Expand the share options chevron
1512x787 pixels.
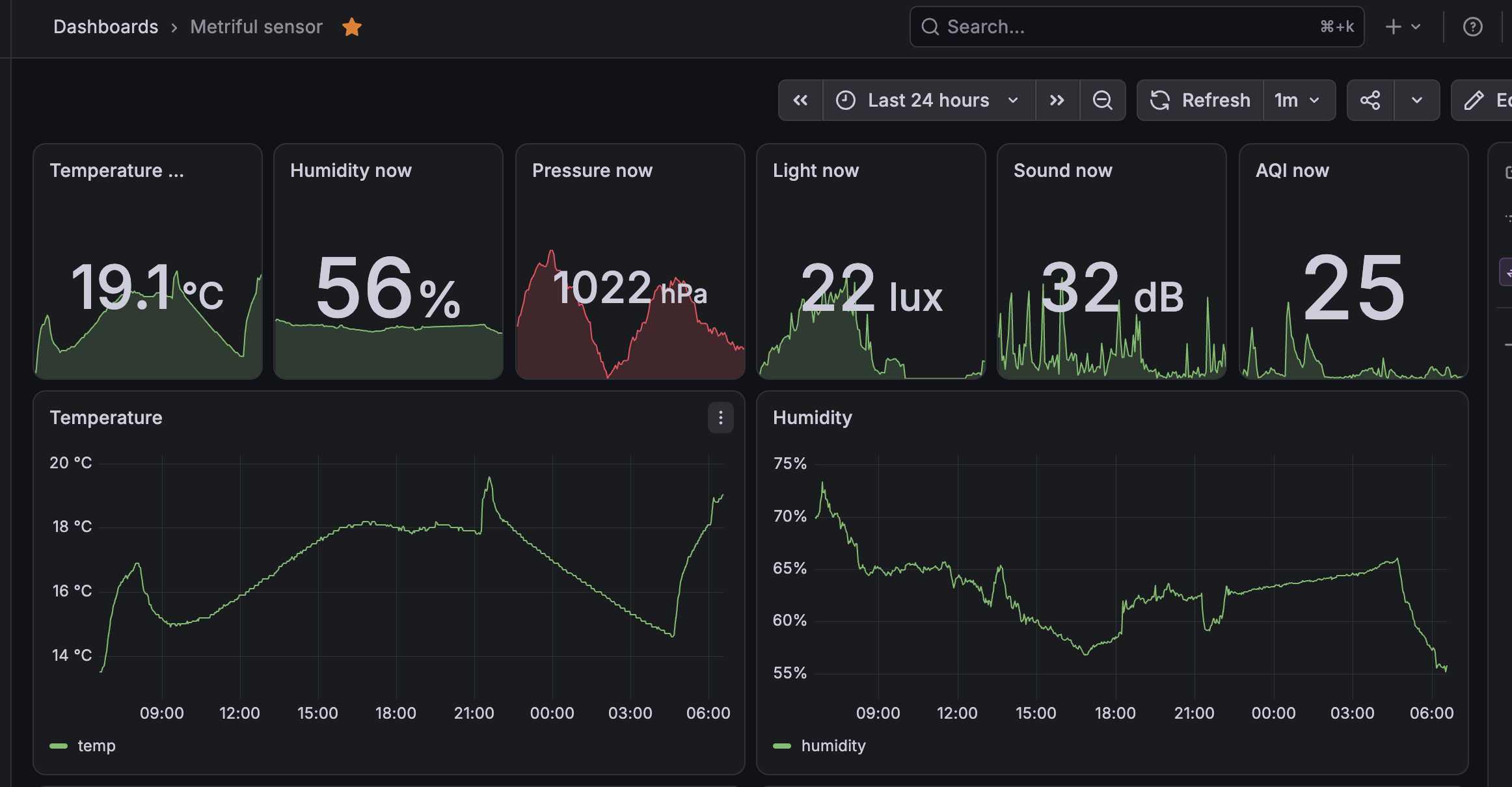[x=1417, y=100]
